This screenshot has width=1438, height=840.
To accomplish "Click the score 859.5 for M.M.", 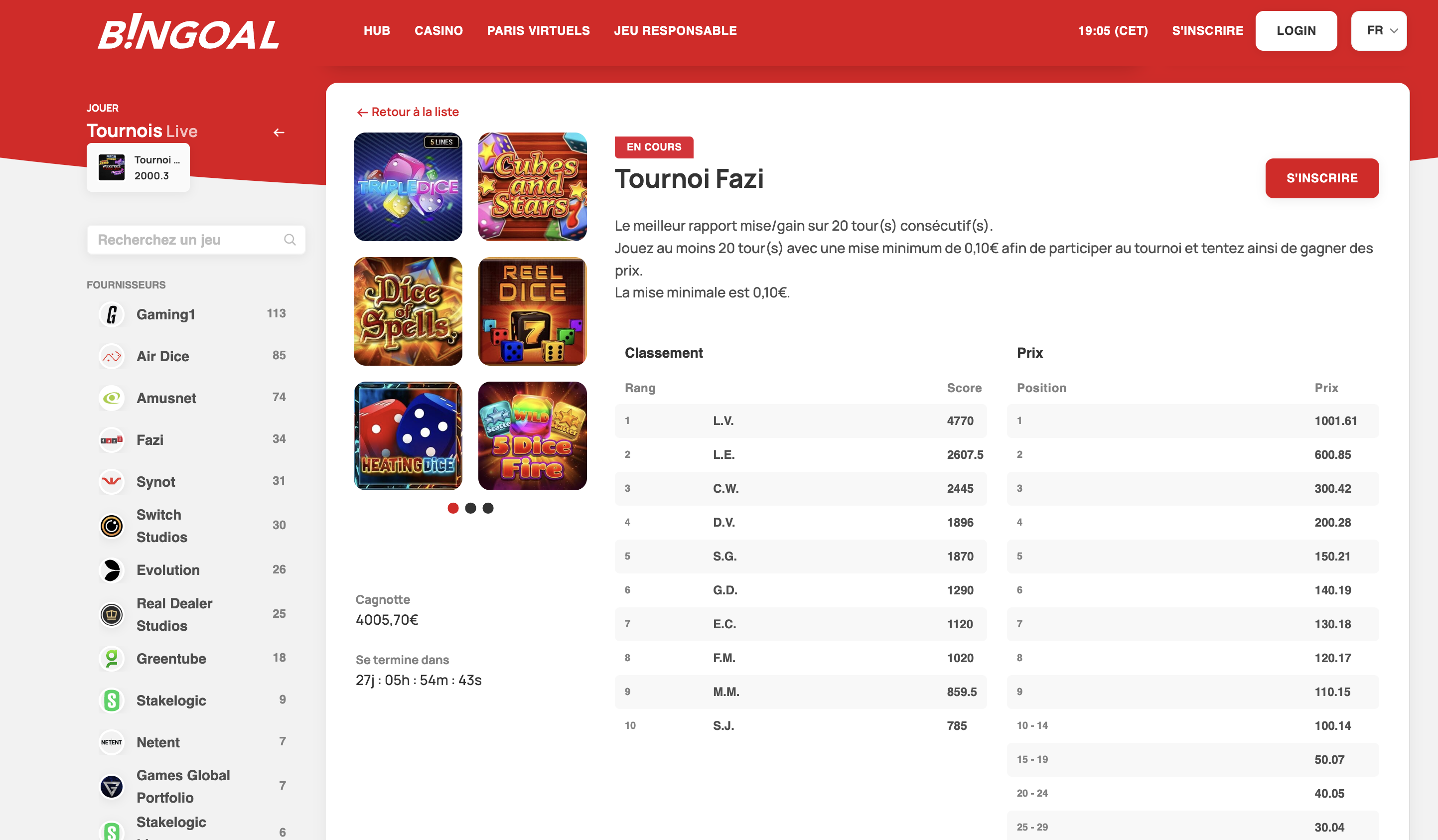I will pyautogui.click(x=962, y=692).
